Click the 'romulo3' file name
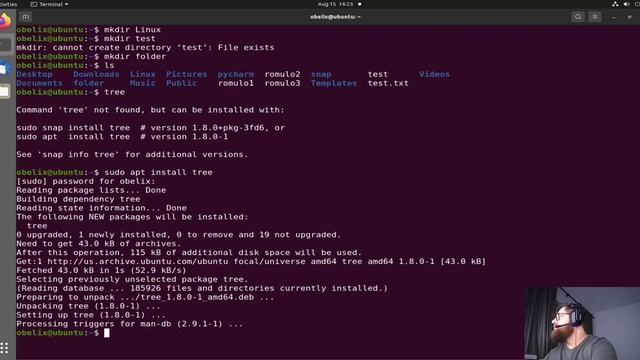This screenshot has height=360, width=640. (282, 83)
